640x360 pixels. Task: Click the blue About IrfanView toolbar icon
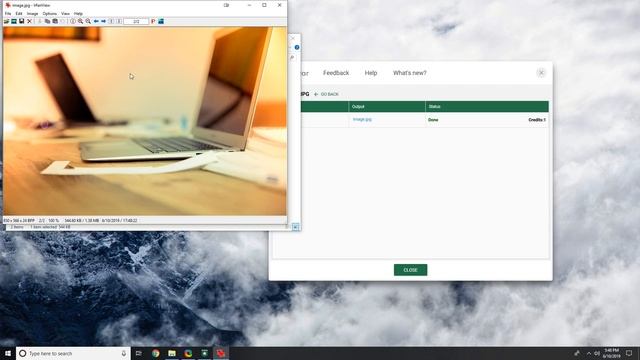coord(161,21)
